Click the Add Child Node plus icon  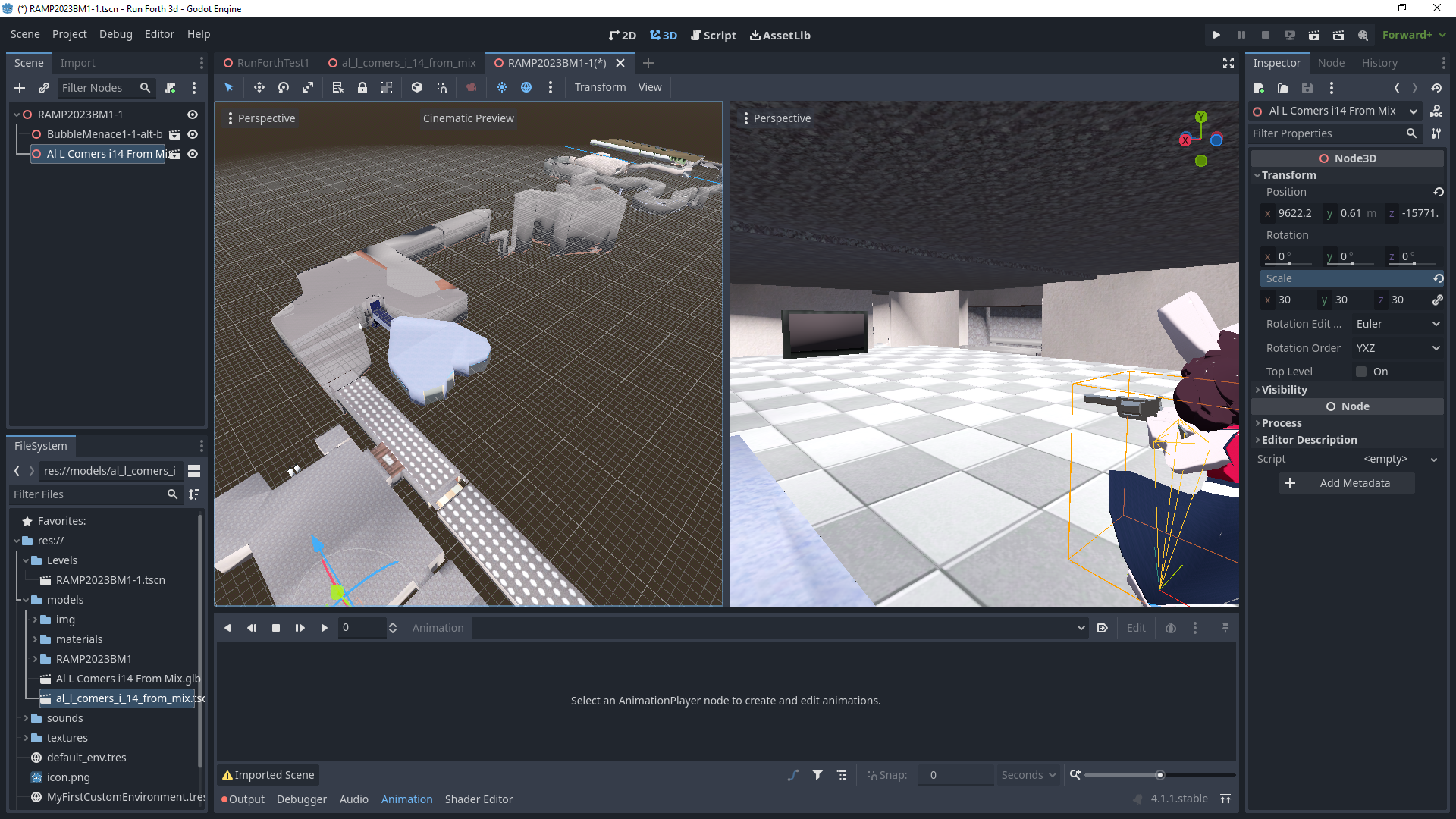[x=20, y=88]
